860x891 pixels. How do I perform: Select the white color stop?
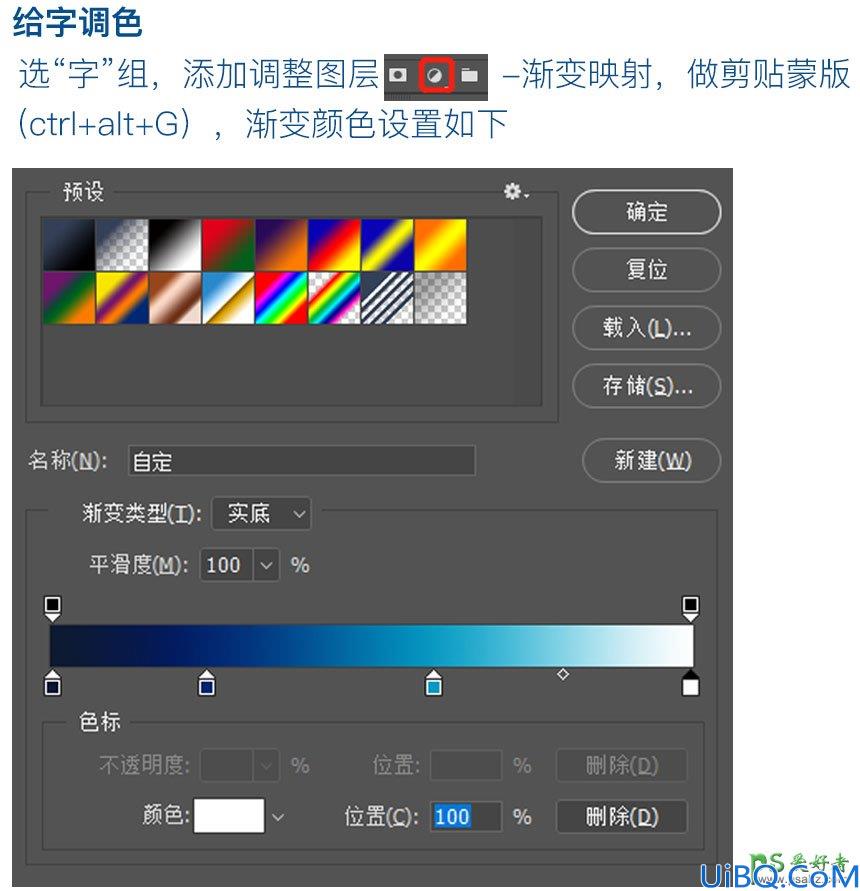coord(690,682)
